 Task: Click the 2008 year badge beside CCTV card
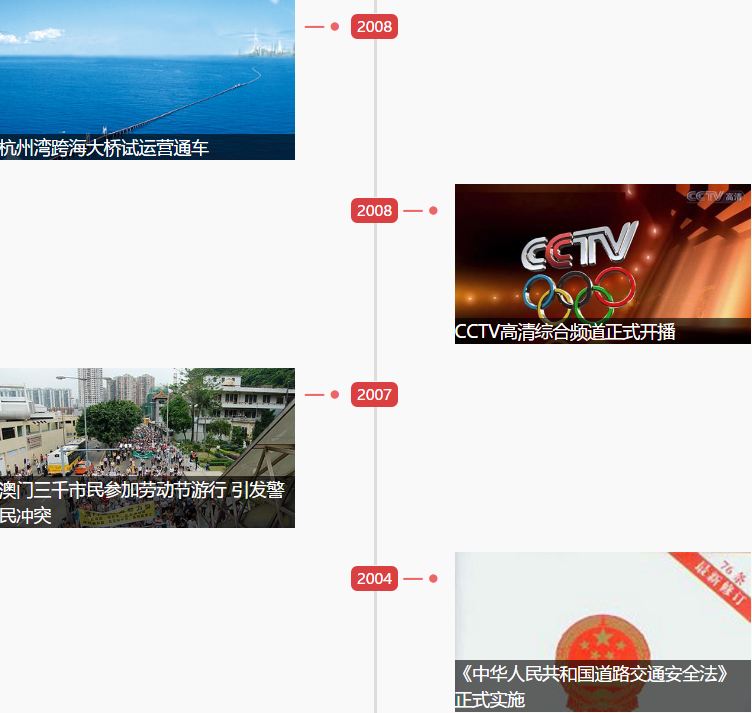pyautogui.click(x=374, y=210)
